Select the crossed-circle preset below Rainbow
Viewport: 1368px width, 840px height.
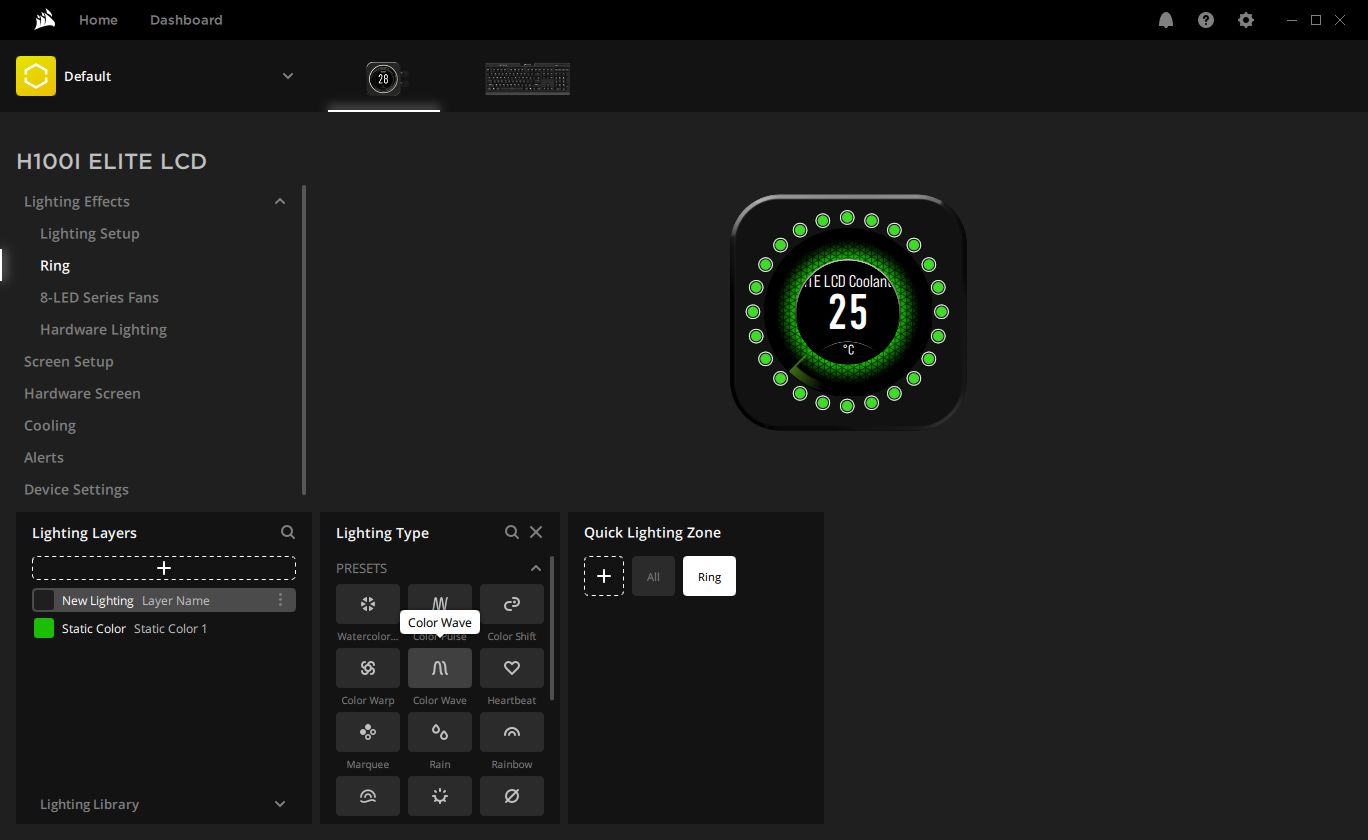click(512, 796)
